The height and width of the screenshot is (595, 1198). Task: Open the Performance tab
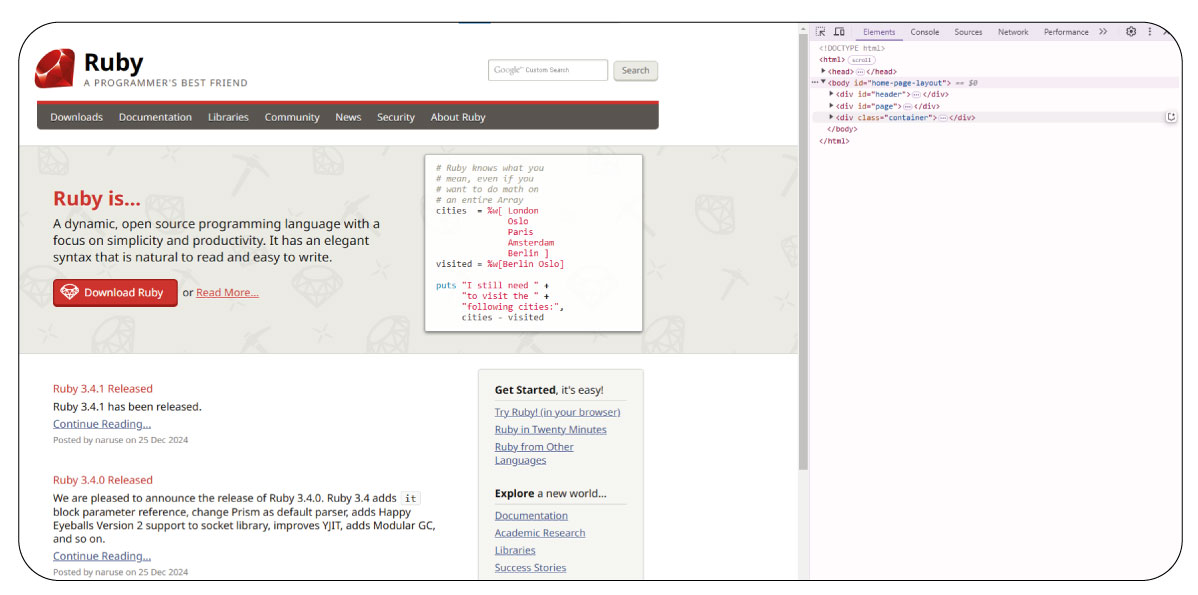1066,32
